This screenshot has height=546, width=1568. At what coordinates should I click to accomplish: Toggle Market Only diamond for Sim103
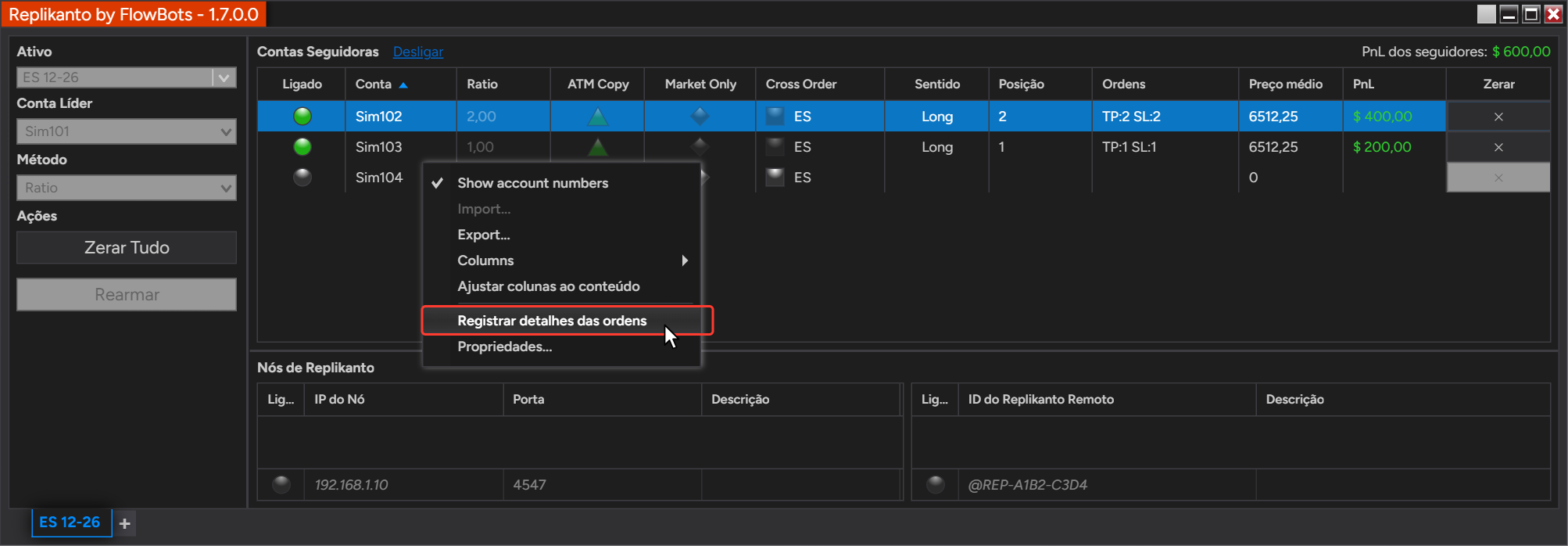700,146
